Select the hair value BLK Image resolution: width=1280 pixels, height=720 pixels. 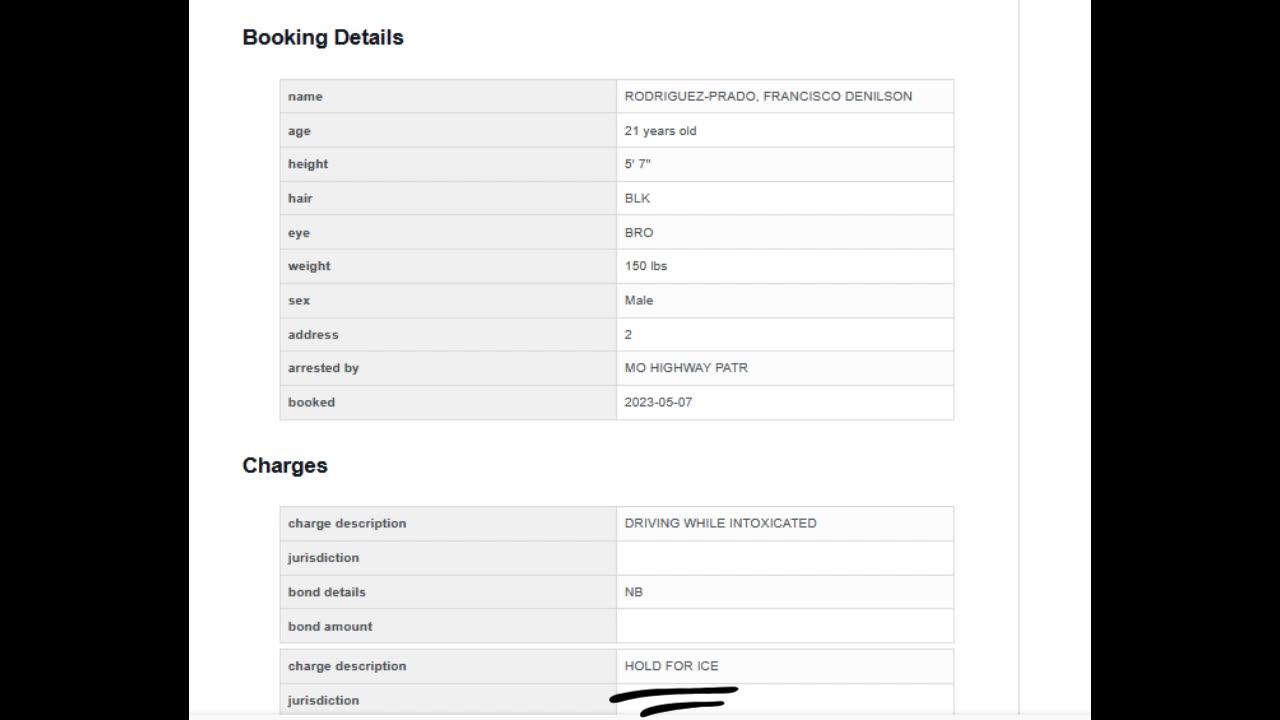(x=637, y=198)
